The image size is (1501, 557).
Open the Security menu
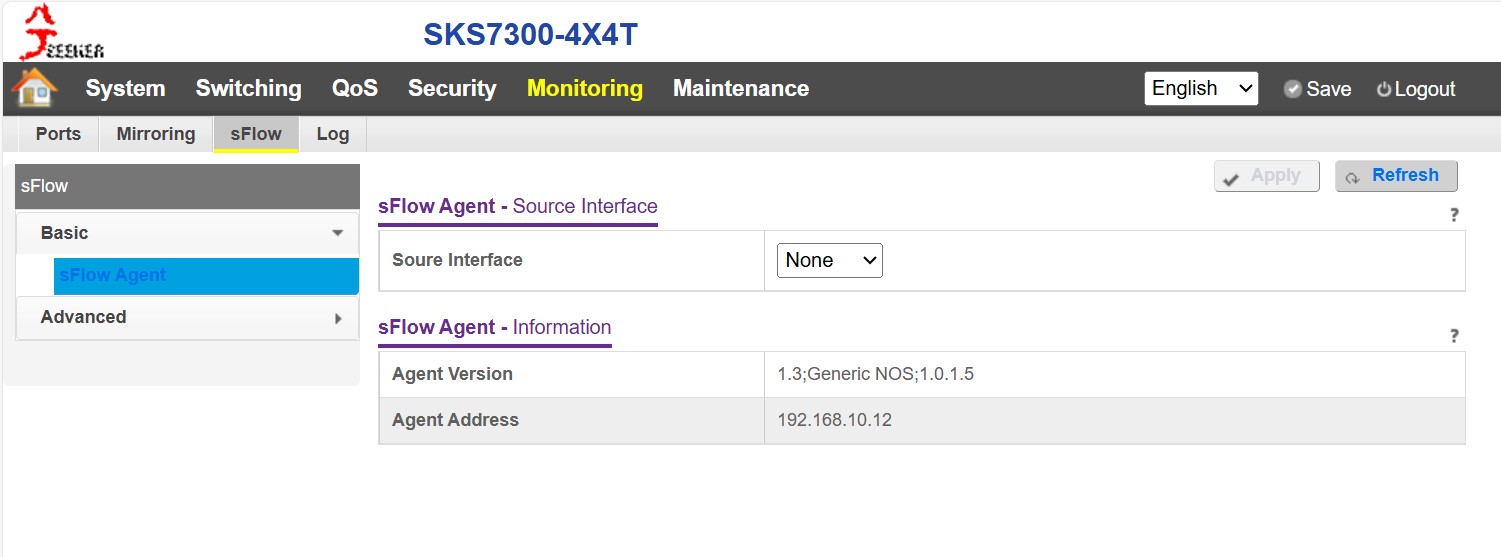452,88
